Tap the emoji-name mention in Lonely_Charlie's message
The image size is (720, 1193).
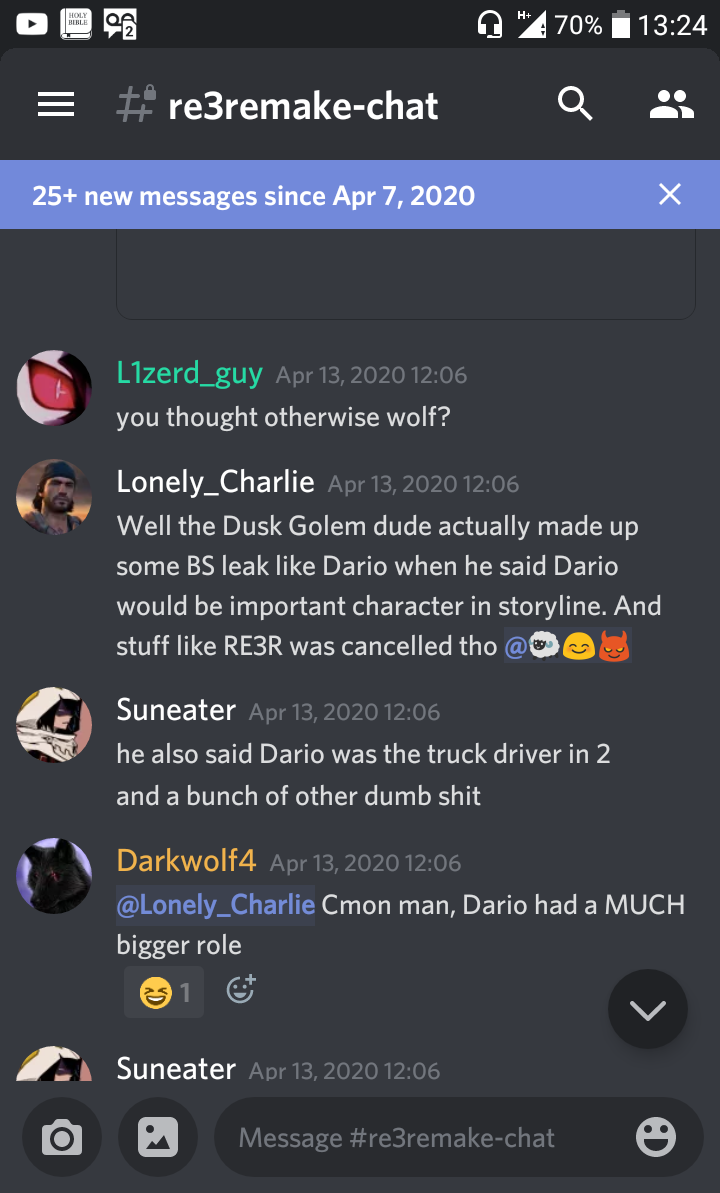tap(568, 646)
